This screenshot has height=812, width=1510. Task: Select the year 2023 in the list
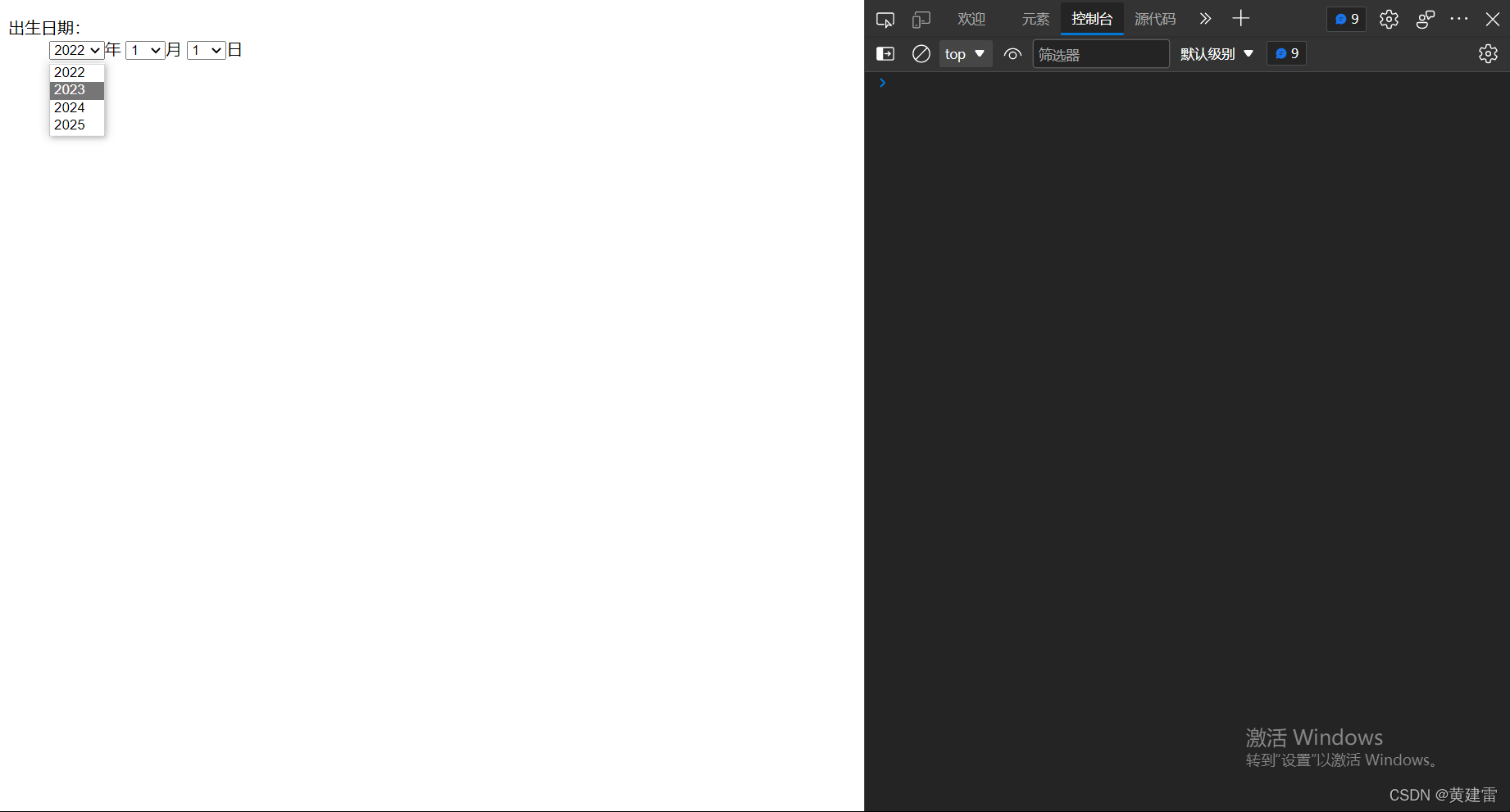pyautogui.click(x=69, y=90)
